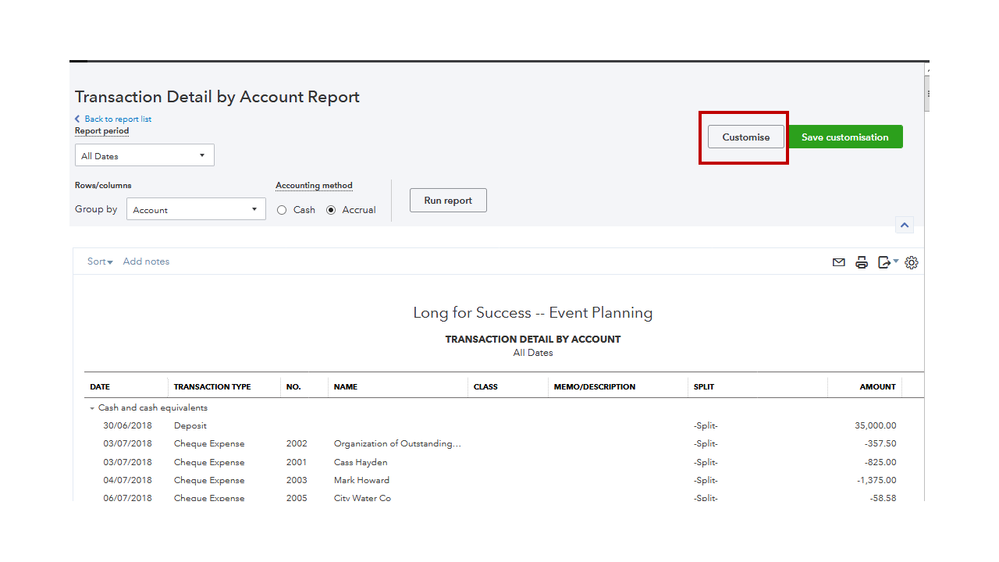Image resolution: width=999 pixels, height=562 pixels.
Task: Collapse Cash and cash equivalents group
Action: (x=92, y=408)
